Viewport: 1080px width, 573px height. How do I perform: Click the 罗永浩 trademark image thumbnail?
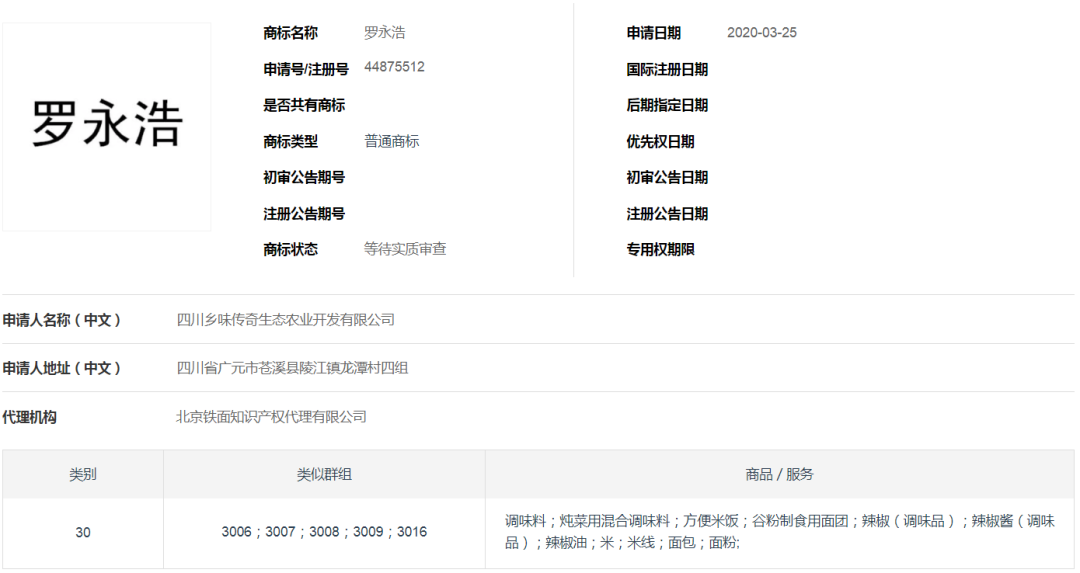coord(107,127)
